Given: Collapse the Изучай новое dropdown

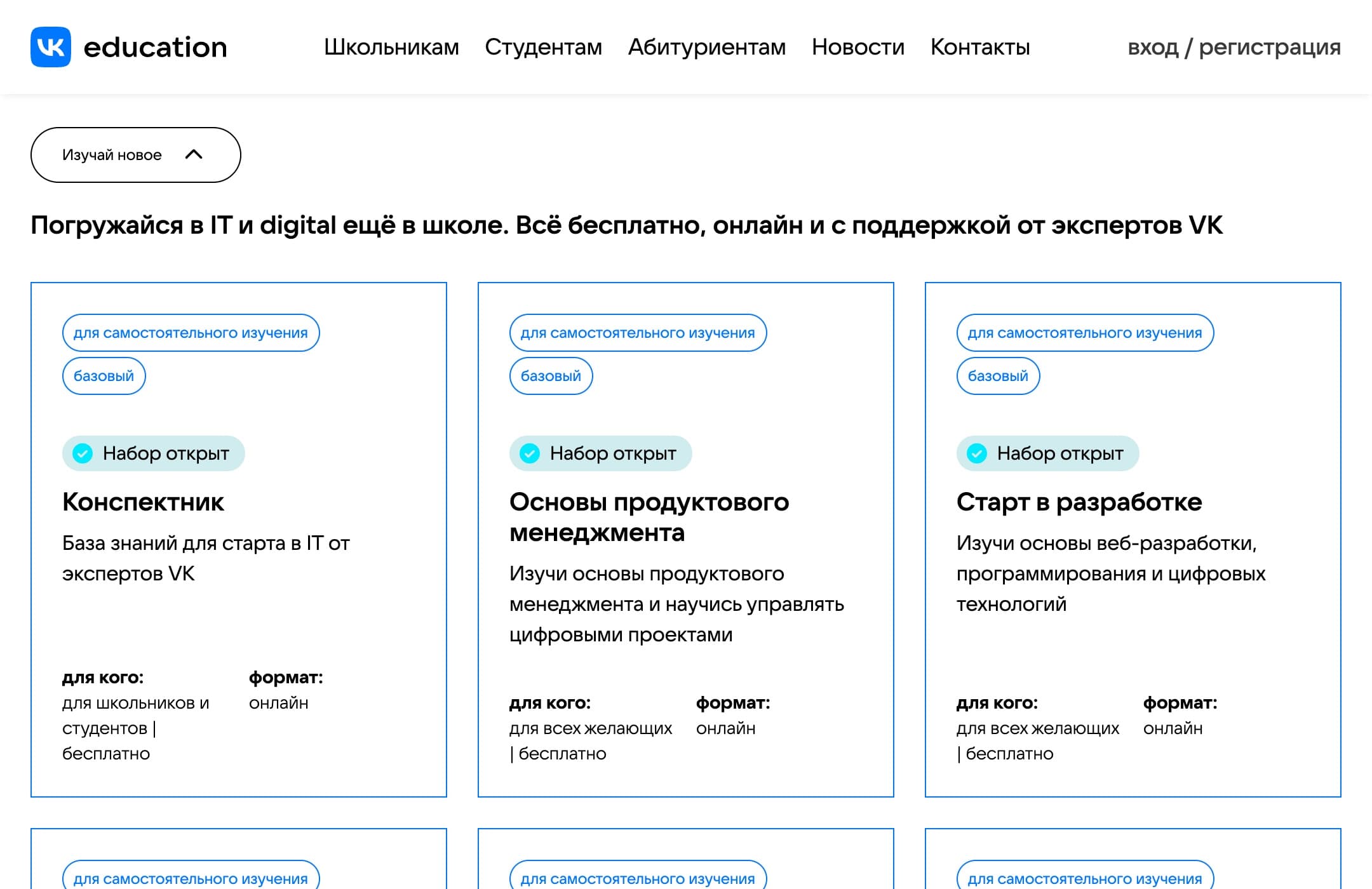Looking at the screenshot, I should pyautogui.click(x=136, y=155).
